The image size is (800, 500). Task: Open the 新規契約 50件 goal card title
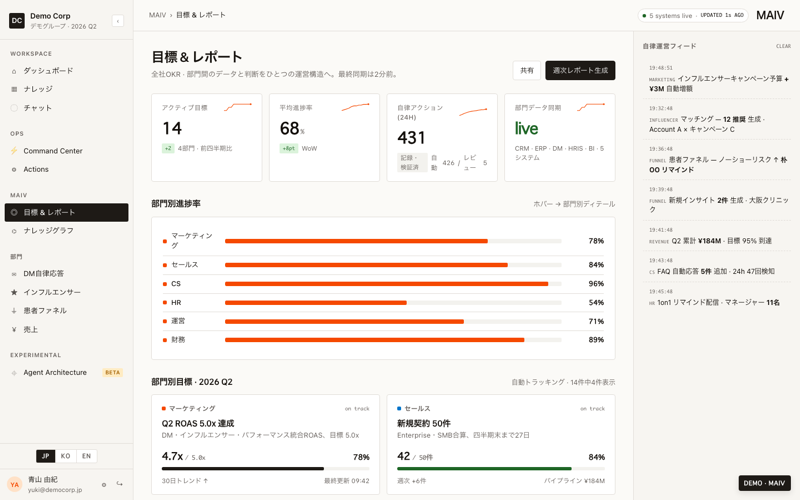[x=423, y=423]
